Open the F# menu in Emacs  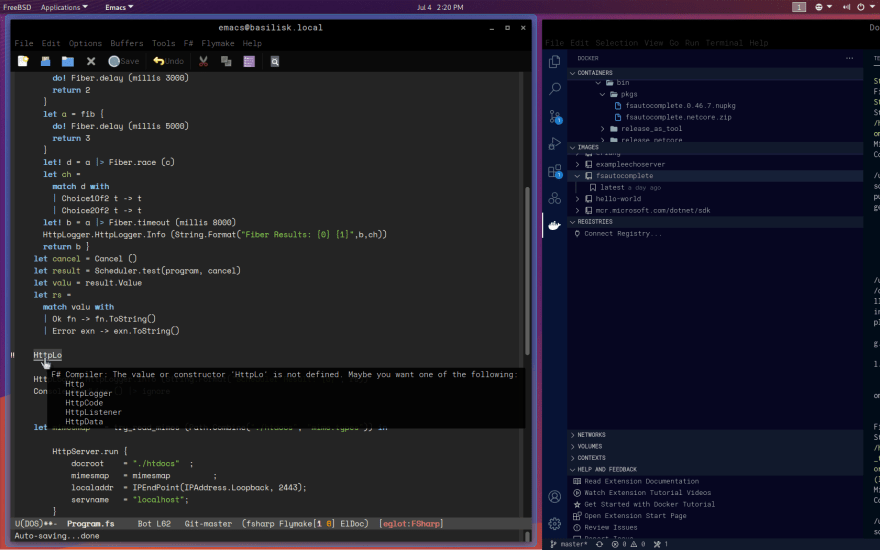(x=188, y=43)
